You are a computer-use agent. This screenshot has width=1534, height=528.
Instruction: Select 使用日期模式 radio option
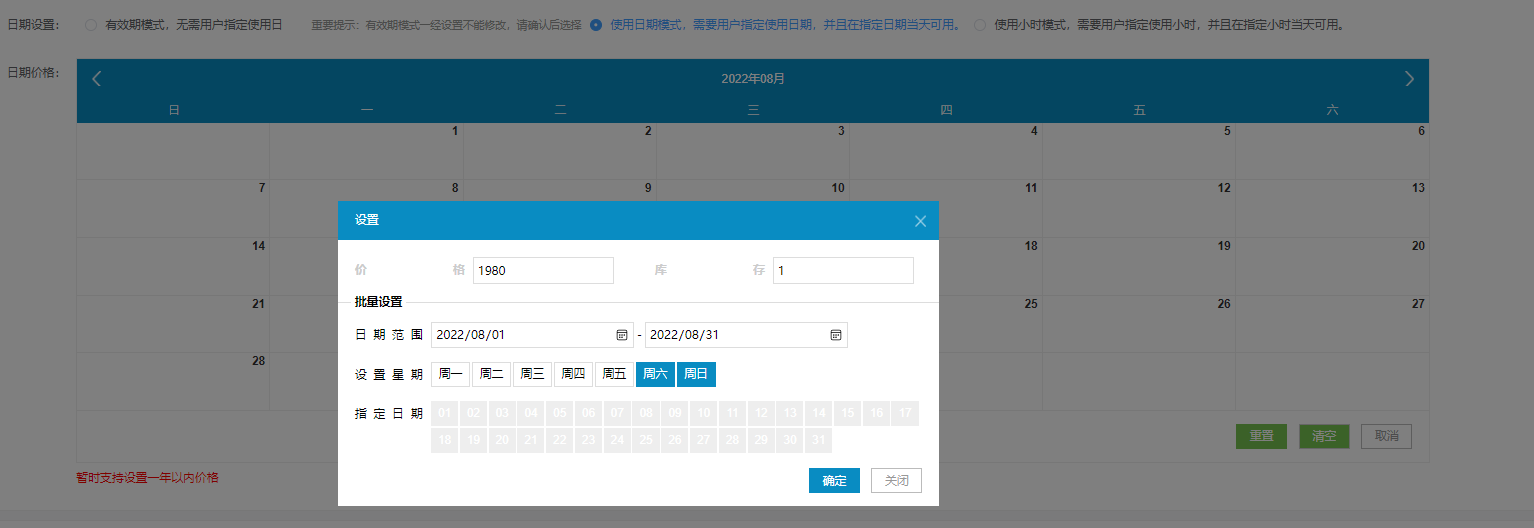point(596,25)
